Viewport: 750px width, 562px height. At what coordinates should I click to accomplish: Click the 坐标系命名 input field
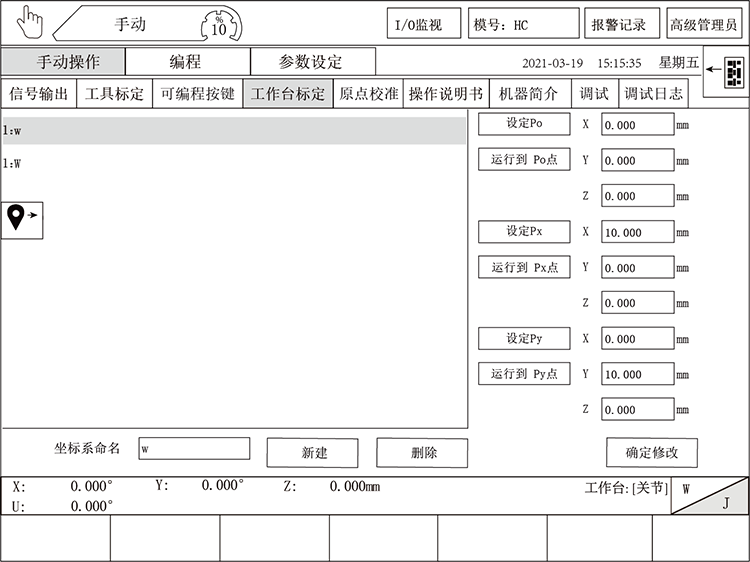pos(194,449)
